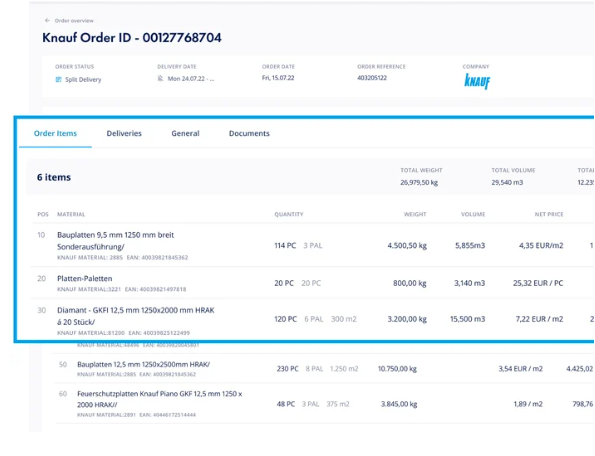Viewport: 595px width, 456px height.
Task: Click net price 3,54 EUR / m2
Action: tap(521, 369)
